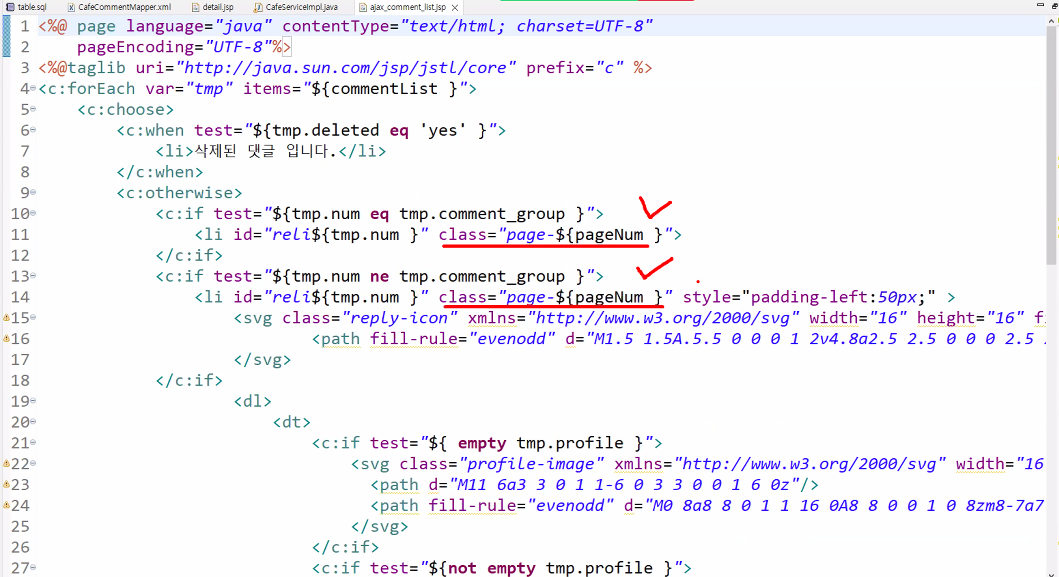Viewport: 1059px width, 577px height.
Task: Click 'tmp.deleted' in the c:when test
Action: click(326, 130)
